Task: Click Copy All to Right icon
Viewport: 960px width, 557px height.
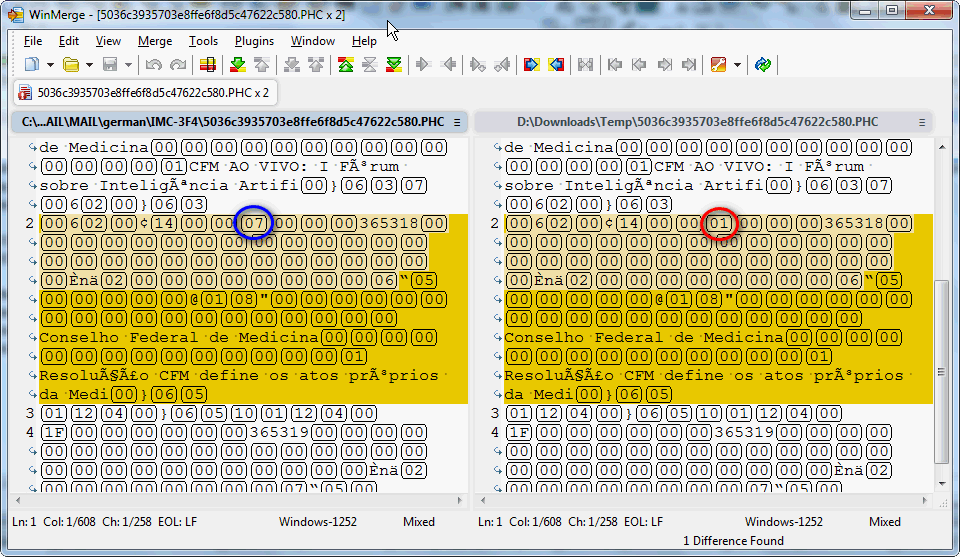Action: click(531, 65)
